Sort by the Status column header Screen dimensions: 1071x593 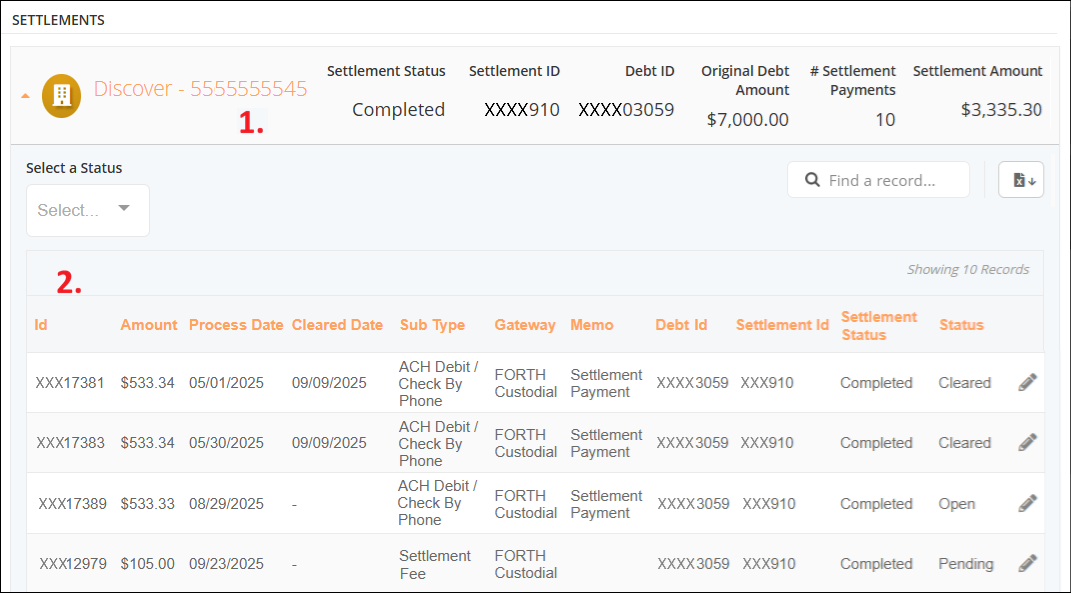tap(961, 325)
